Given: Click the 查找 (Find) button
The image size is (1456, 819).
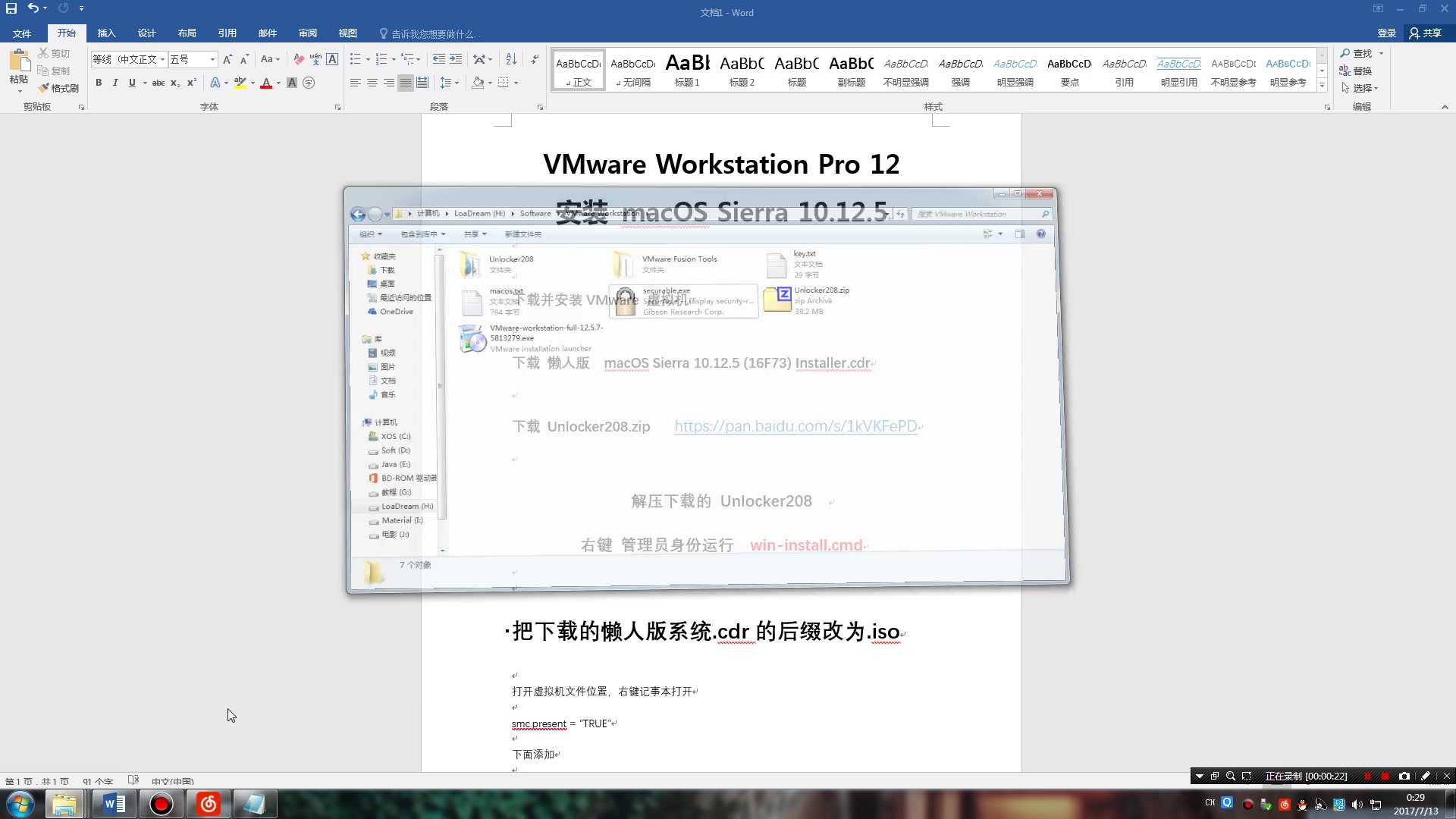Looking at the screenshot, I should click(1357, 53).
